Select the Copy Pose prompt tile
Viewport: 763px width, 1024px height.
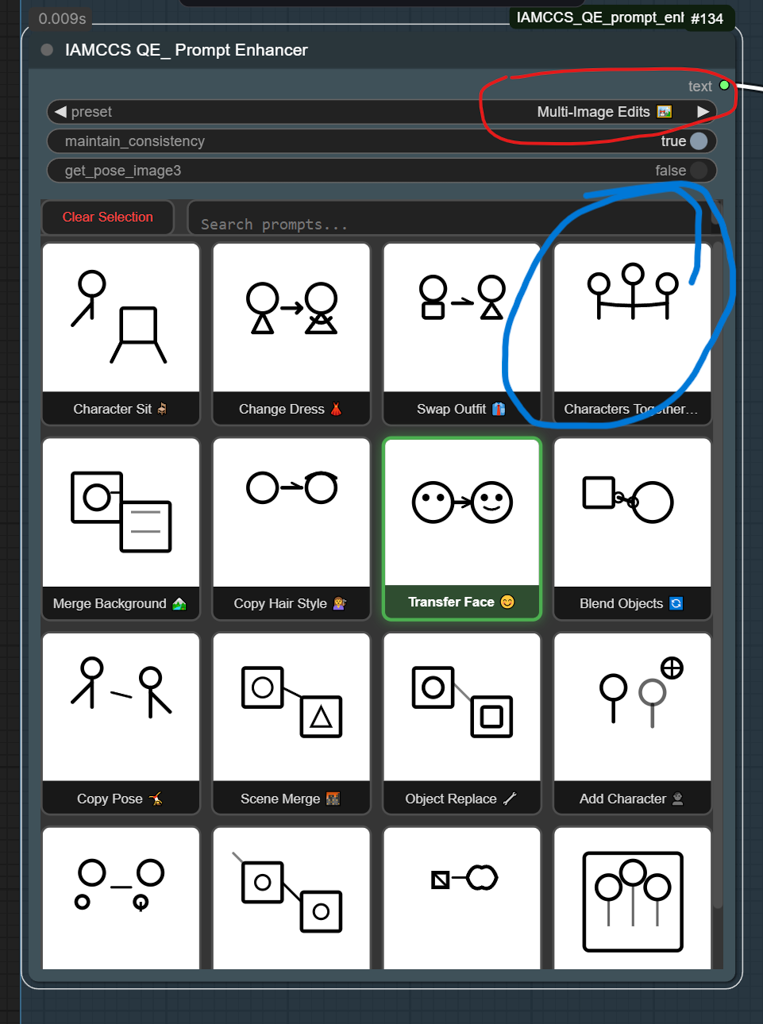(120, 722)
